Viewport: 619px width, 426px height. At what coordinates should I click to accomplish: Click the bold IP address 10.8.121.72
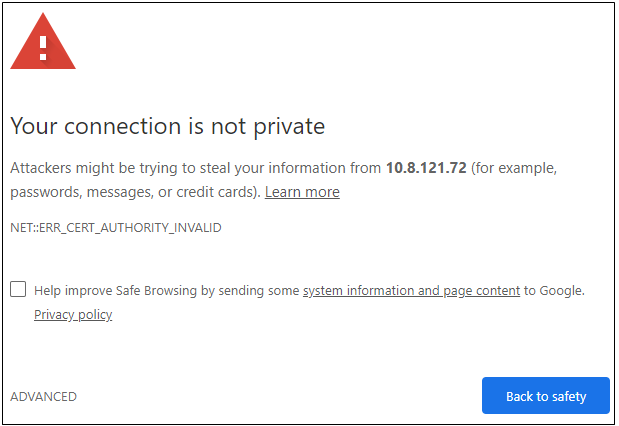click(x=426, y=168)
